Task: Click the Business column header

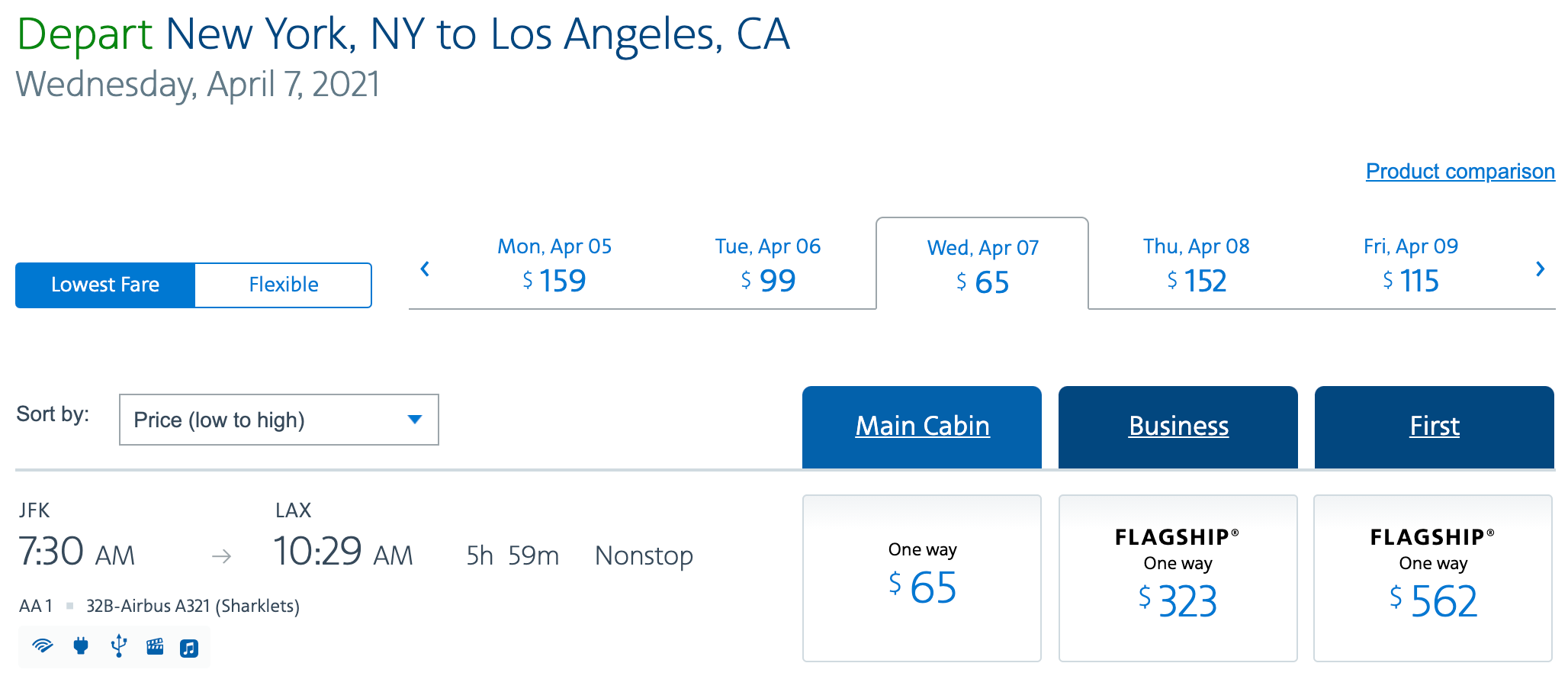Action: [x=1178, y=426]
